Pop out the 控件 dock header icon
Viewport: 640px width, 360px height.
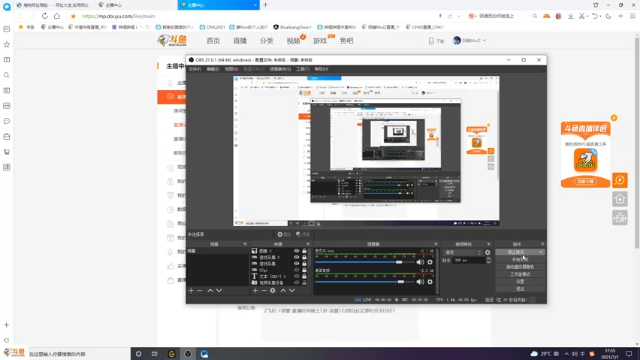pyautogui.click(x=542, y=244)
